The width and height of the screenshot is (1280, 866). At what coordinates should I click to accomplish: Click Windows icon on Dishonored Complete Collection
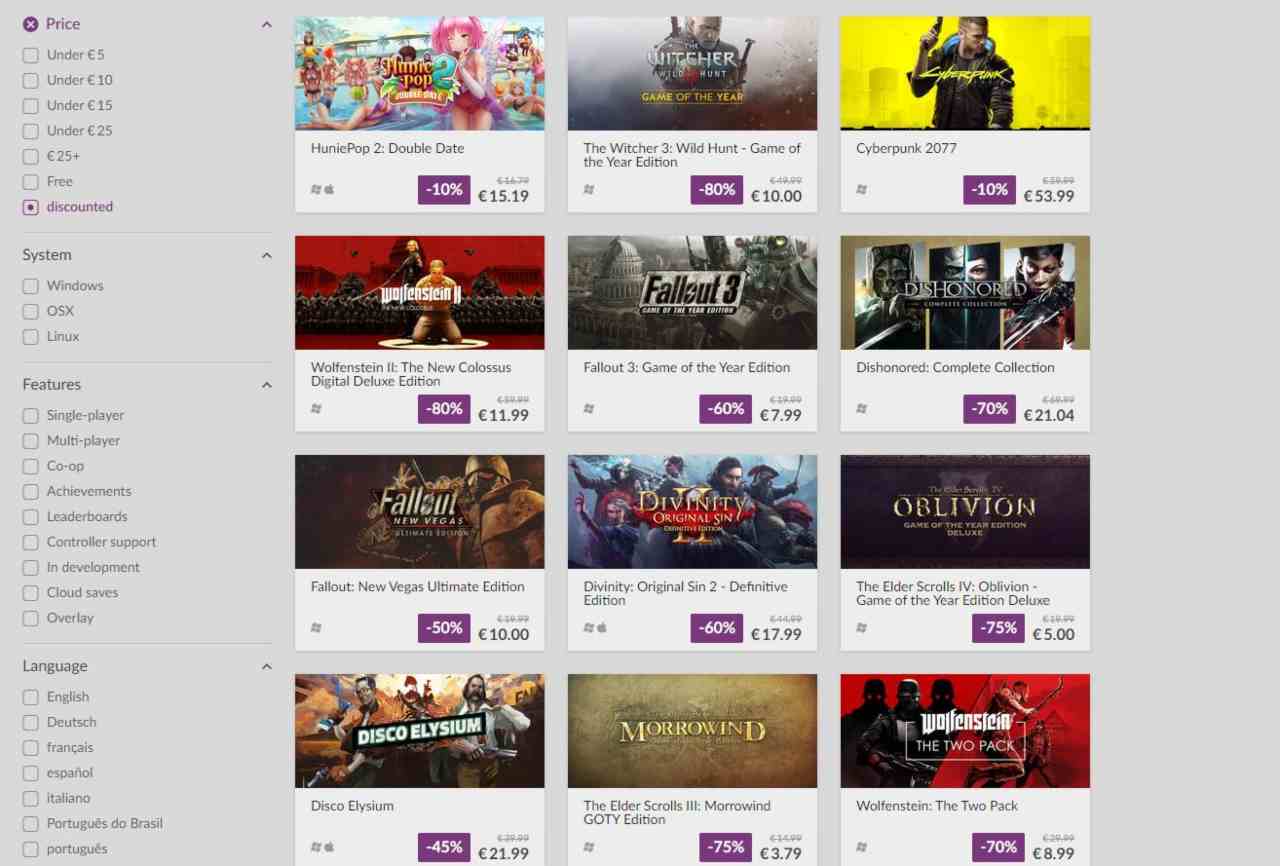point(862,408)
